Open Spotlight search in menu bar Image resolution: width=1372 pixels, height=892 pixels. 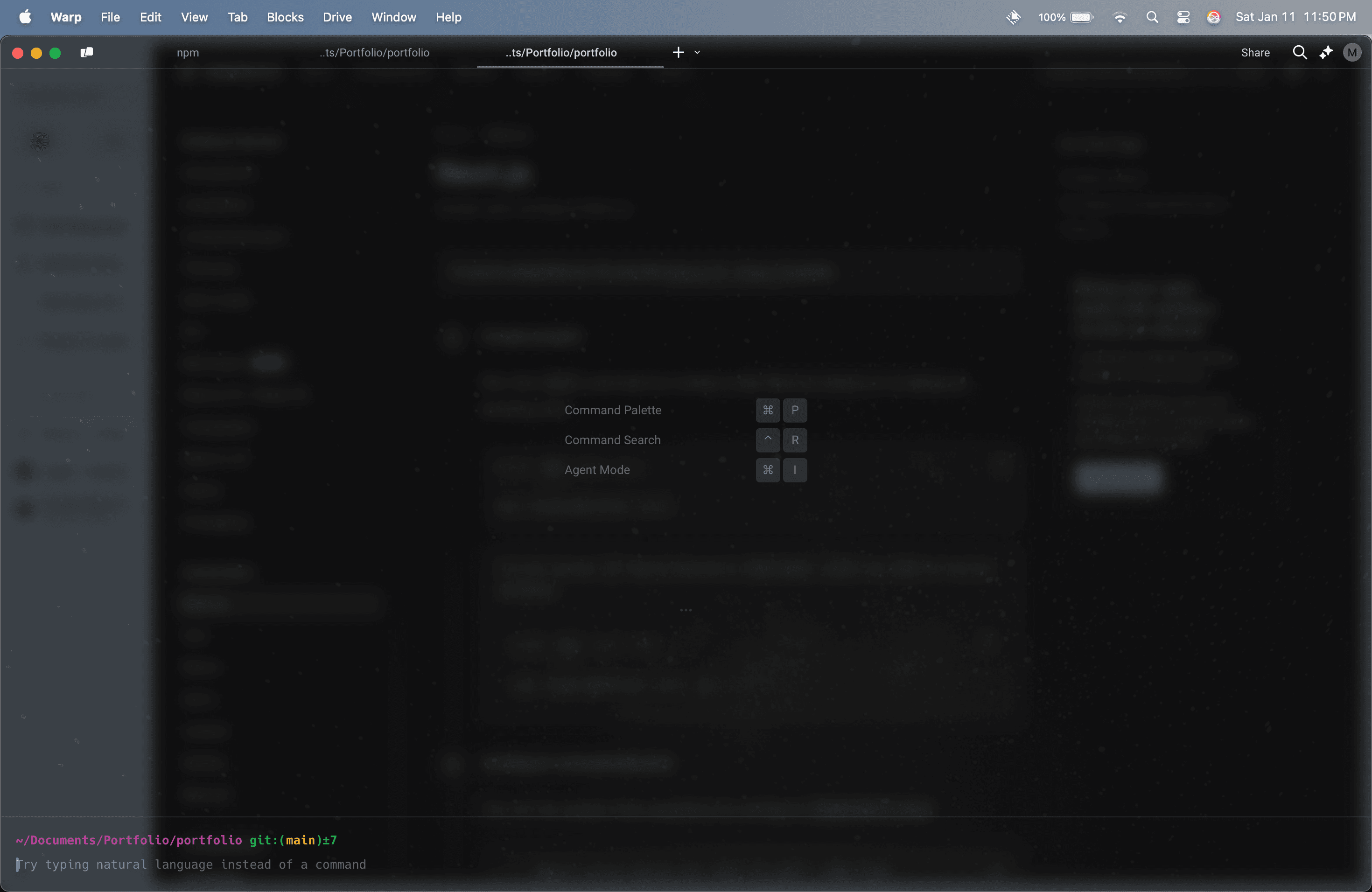coord(1152,17)
